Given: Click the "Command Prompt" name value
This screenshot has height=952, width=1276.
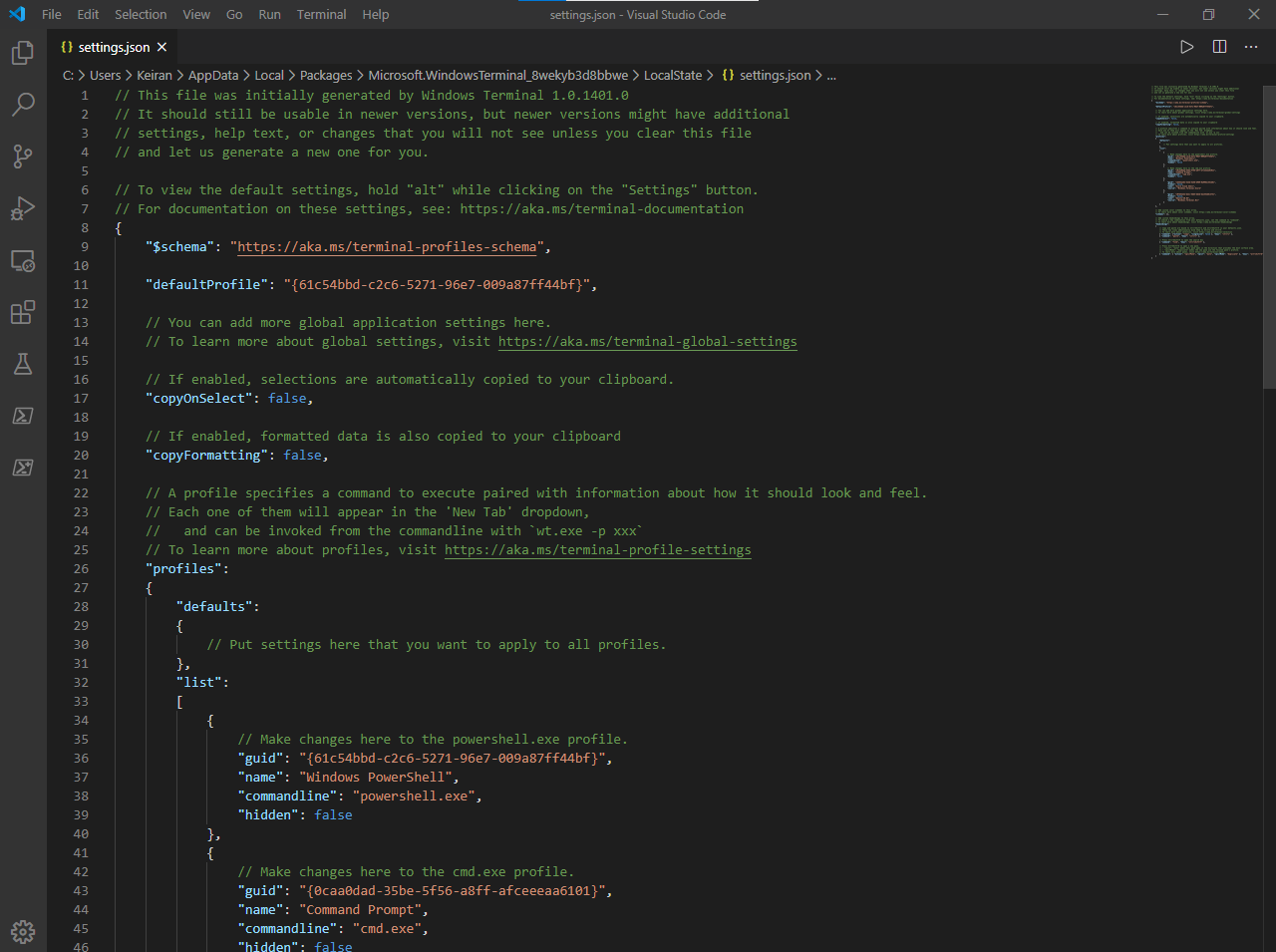Looking at the screenshot, I should point(360,910).
